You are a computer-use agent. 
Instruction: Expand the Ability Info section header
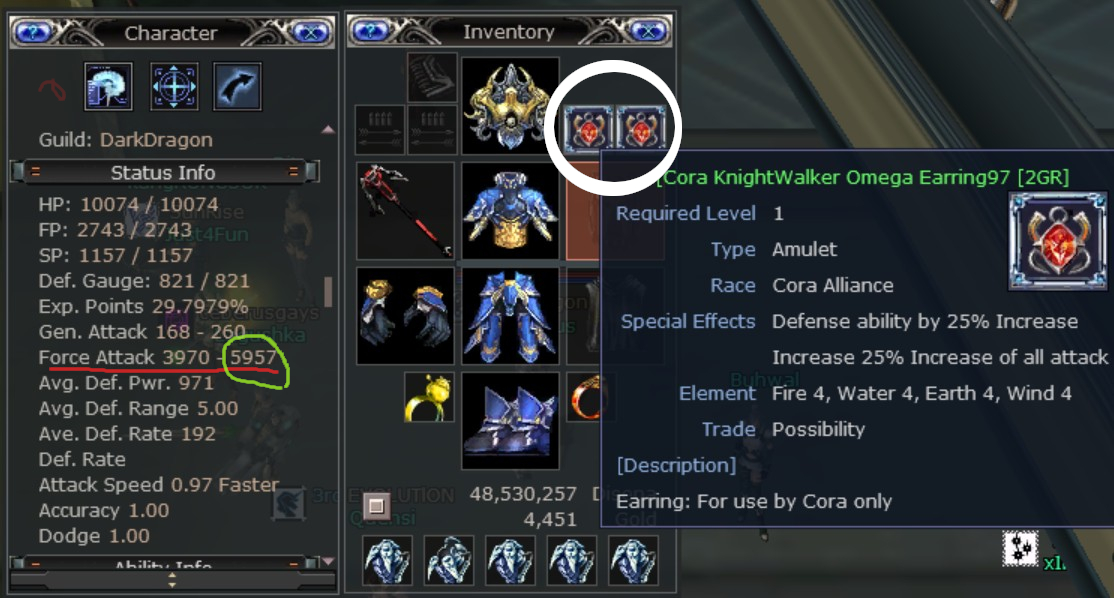[x=163, y=565]
